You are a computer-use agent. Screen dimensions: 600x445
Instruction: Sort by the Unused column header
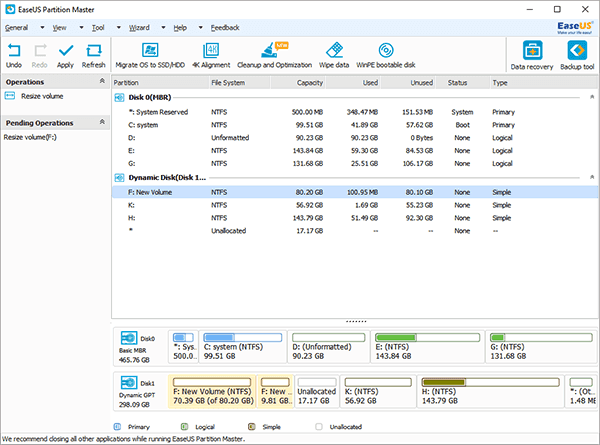408,83
